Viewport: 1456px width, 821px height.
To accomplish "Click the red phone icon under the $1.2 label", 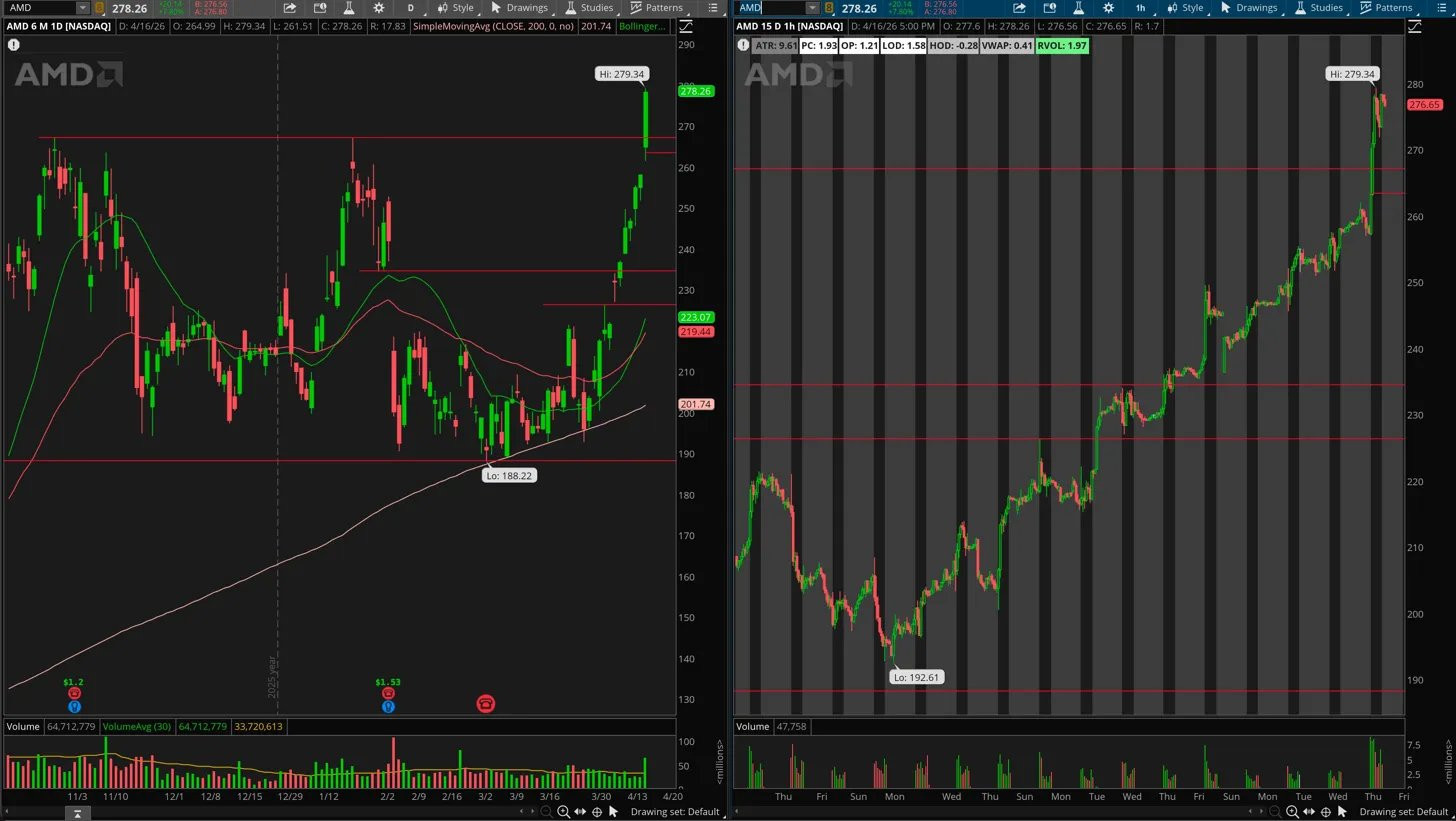I will [74, 694].
